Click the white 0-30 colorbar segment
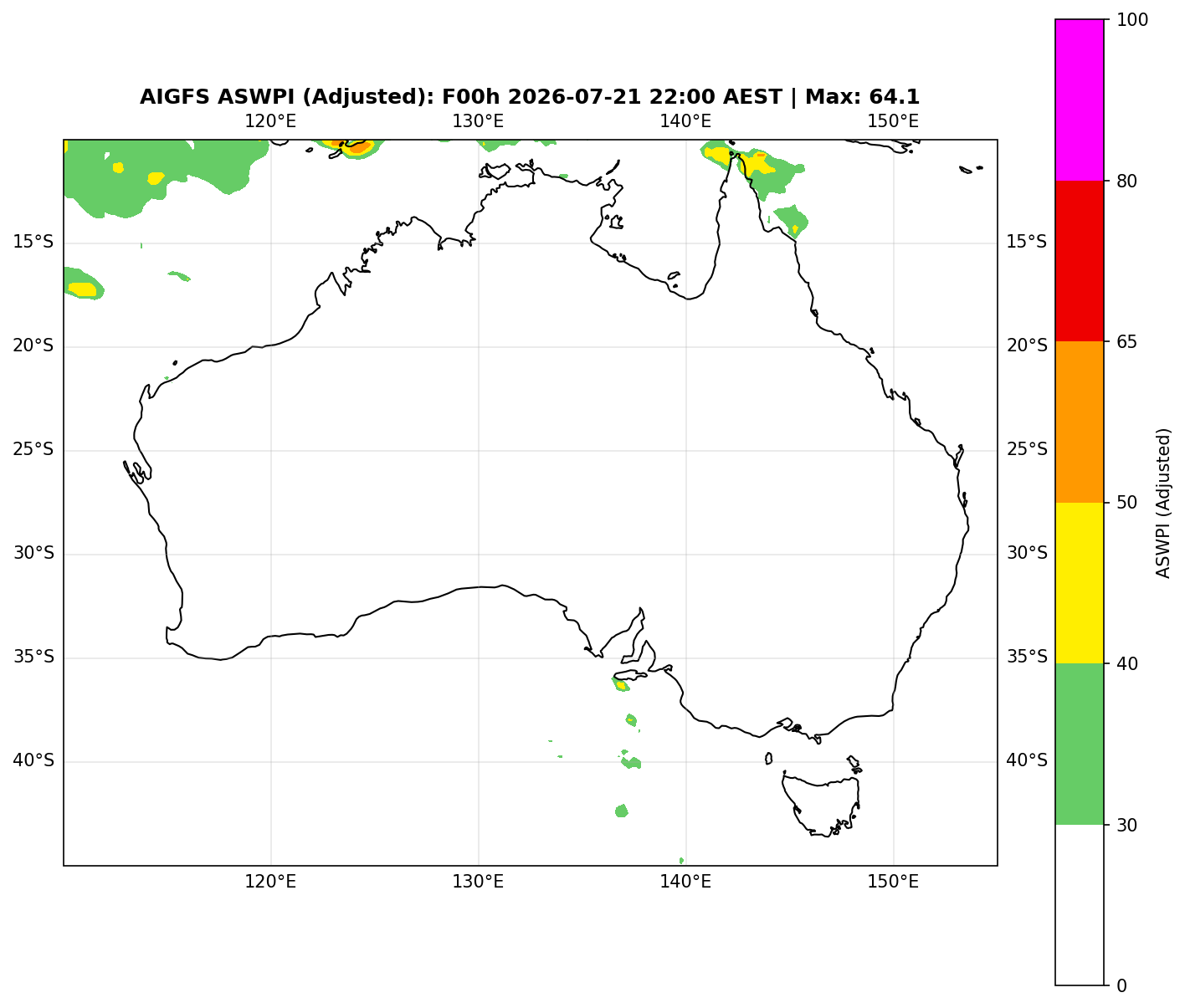 coord(1080,905)
